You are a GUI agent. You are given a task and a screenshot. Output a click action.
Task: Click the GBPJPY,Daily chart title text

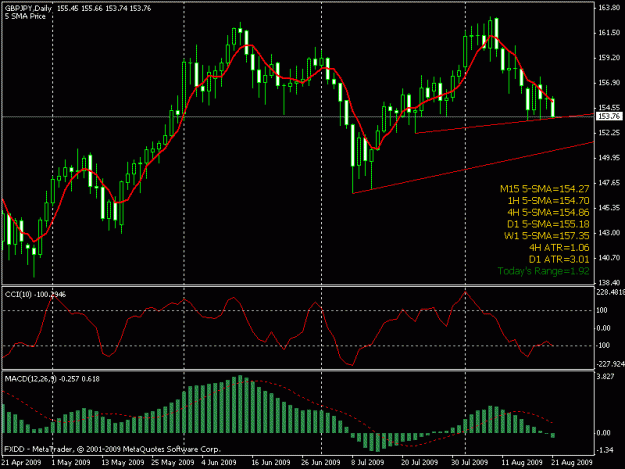coord(28,8)
